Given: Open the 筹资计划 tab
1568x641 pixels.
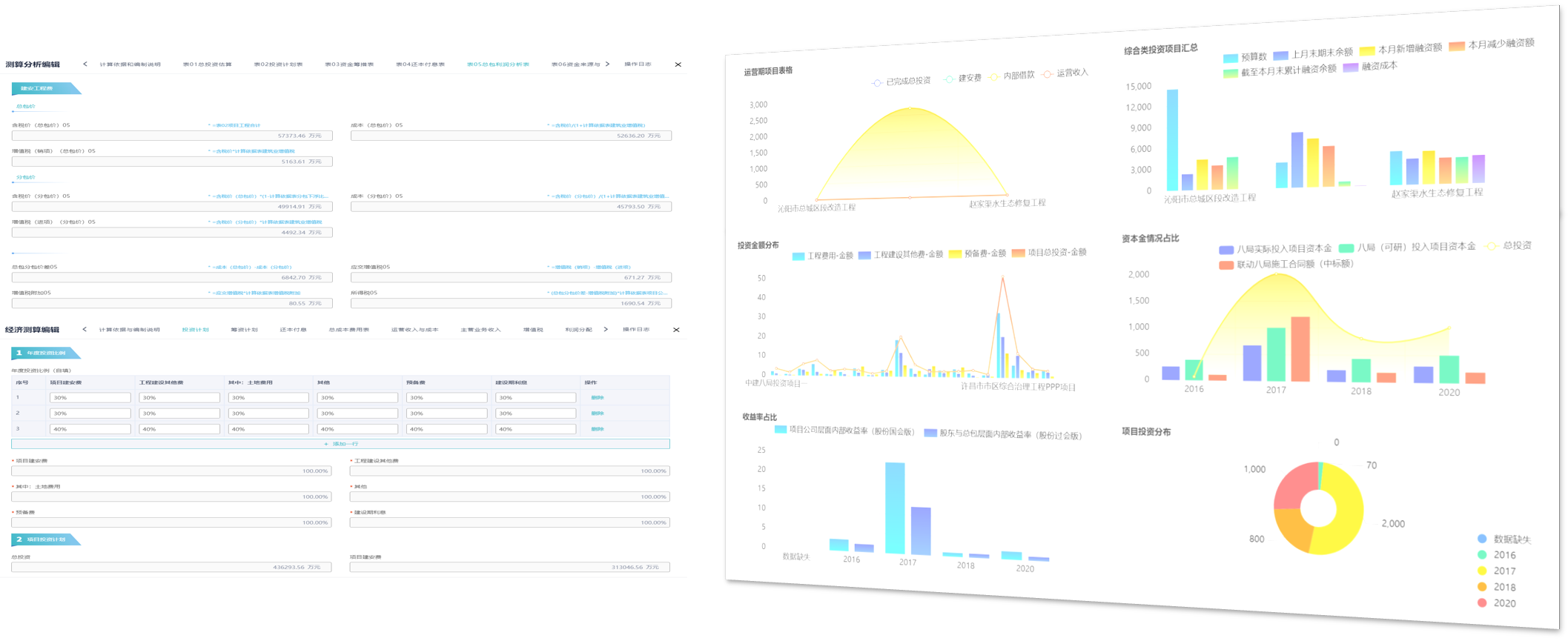Looking at the screenshot, I should point(244,330).
